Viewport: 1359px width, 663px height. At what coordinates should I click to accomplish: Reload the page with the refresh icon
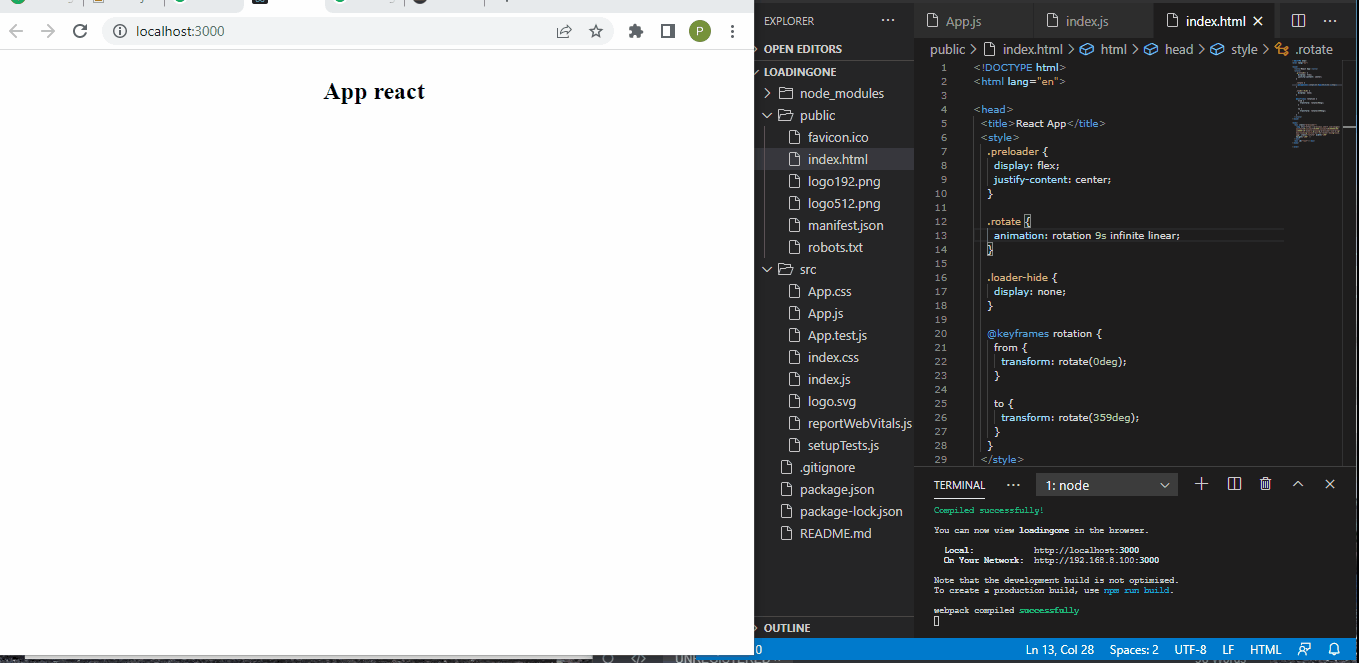80,31
